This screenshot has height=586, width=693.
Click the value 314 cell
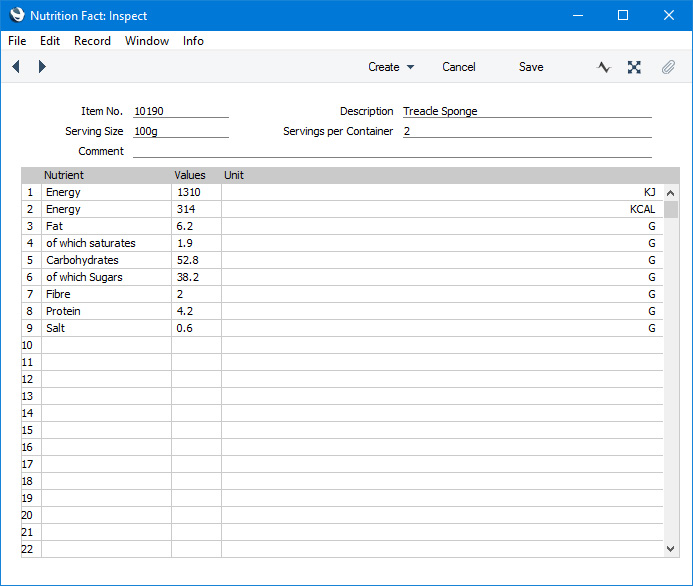(197, 209)
